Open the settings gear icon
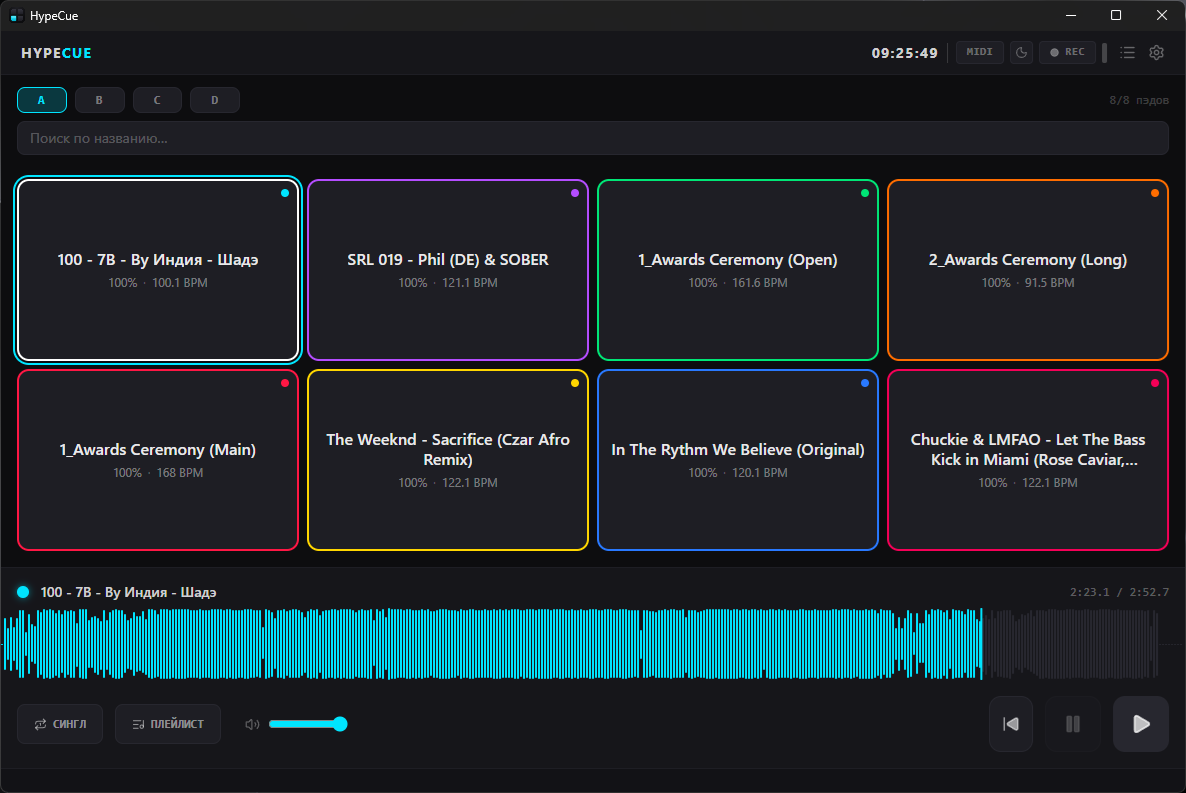This screenshot has width=1186, height=793. point(1156,52)
